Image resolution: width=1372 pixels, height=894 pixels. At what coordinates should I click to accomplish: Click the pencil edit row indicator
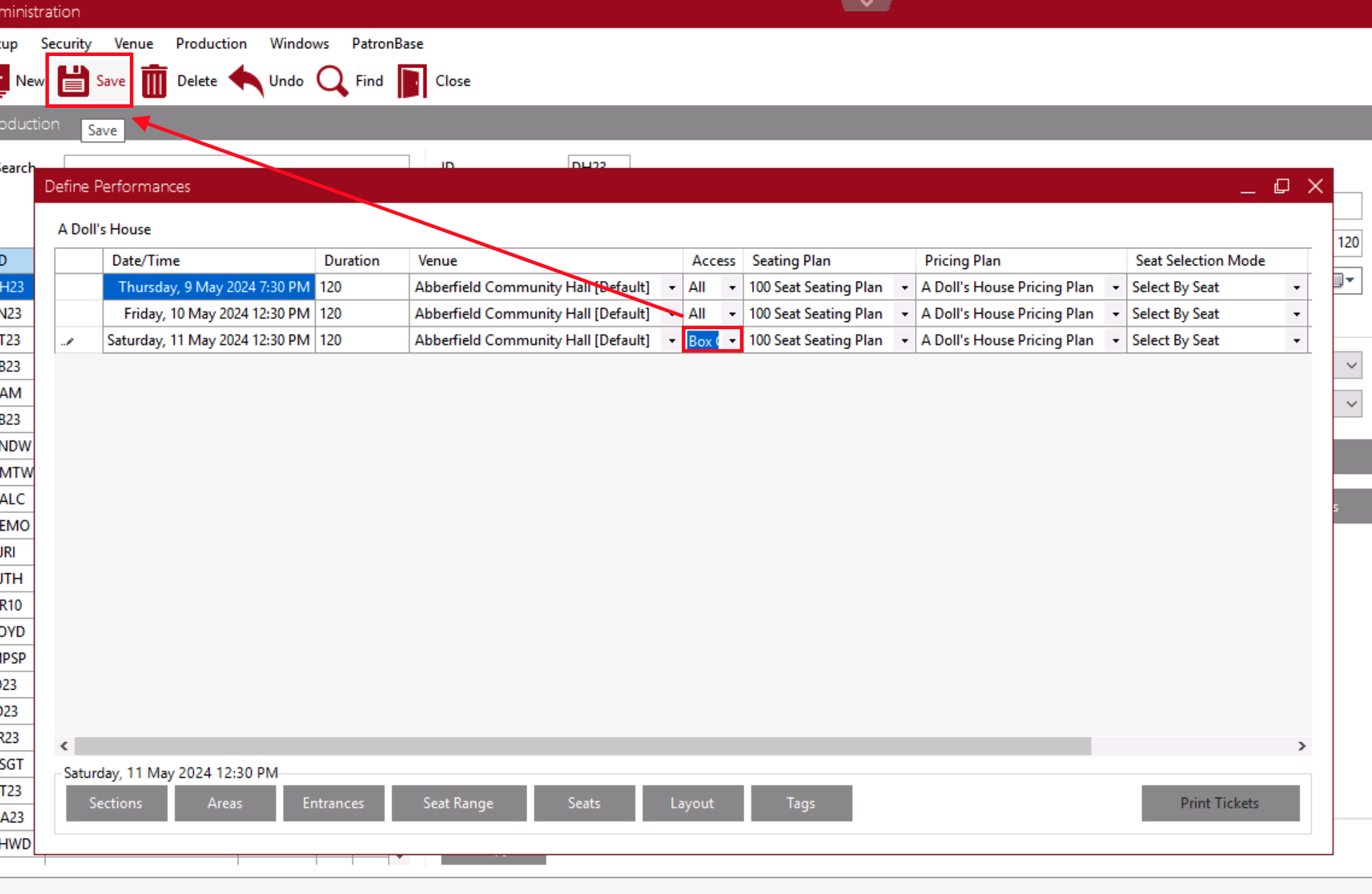click(x=68, y=341)
